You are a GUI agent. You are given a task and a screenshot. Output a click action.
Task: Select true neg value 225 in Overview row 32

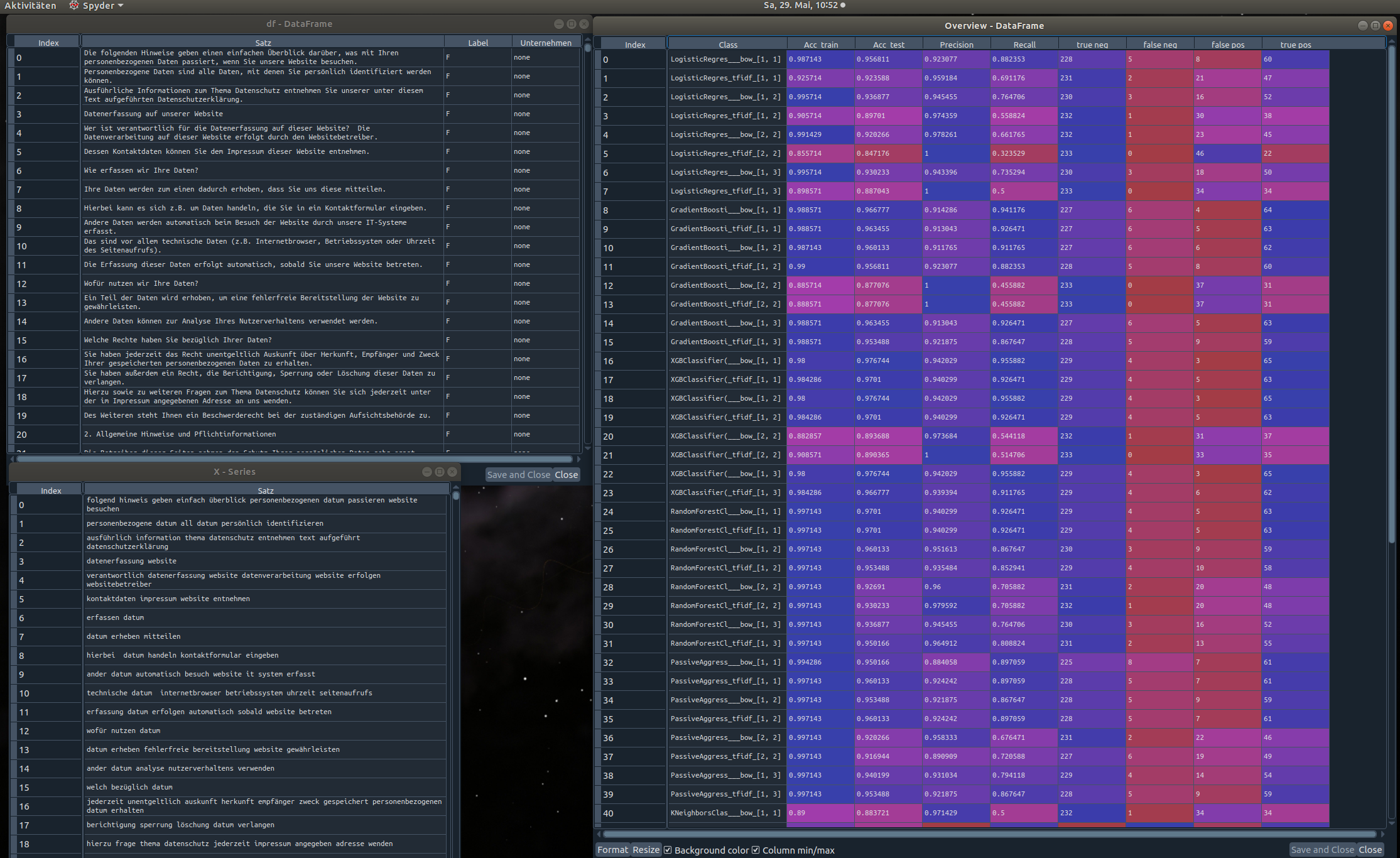click(1092, 662)
